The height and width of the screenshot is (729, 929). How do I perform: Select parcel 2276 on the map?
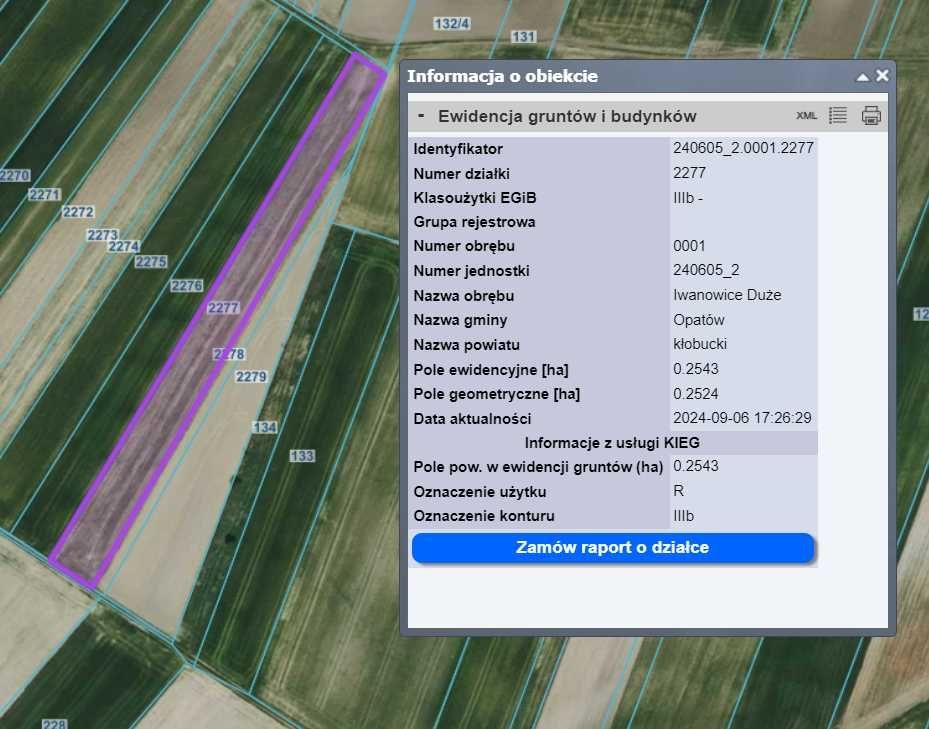(x=186, y=286)
